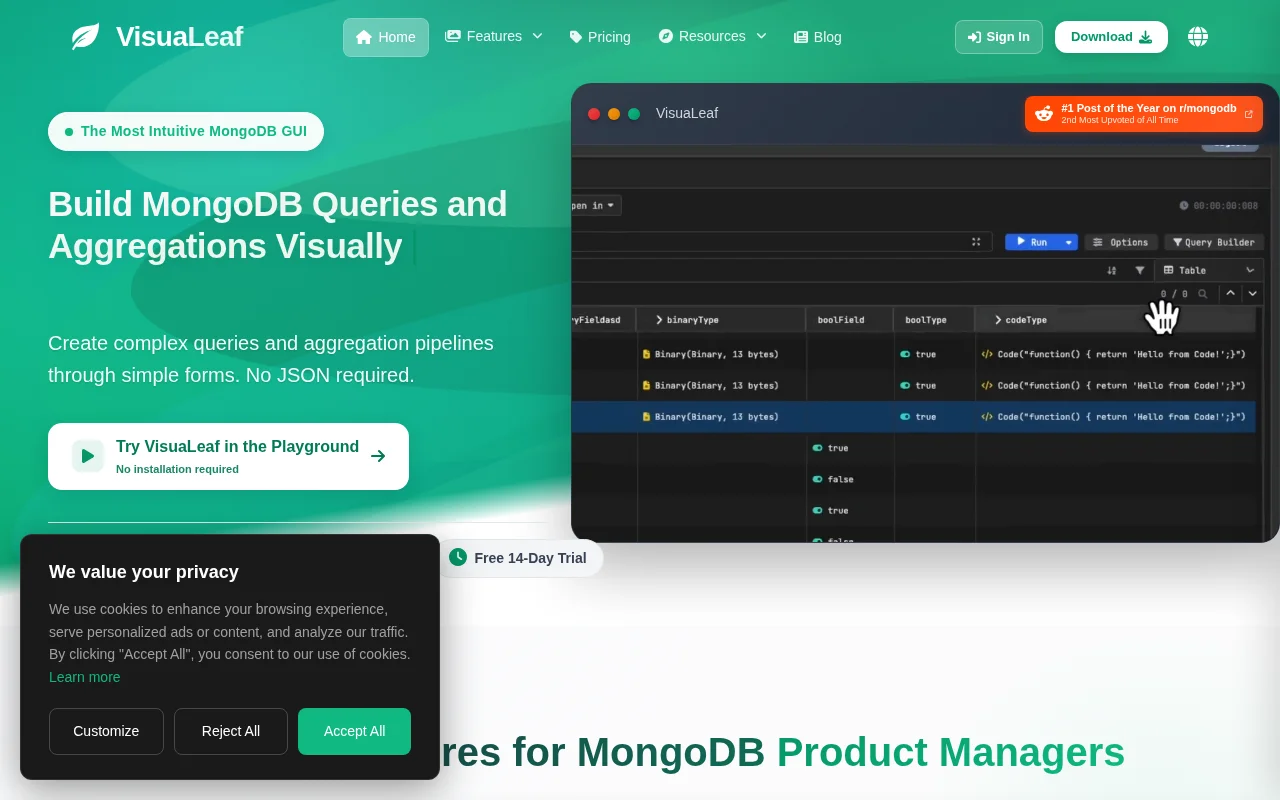Screen dimensions: 1280x800
Task: Open the arrow dropdown beside Run
Action: click(1068, 242)
